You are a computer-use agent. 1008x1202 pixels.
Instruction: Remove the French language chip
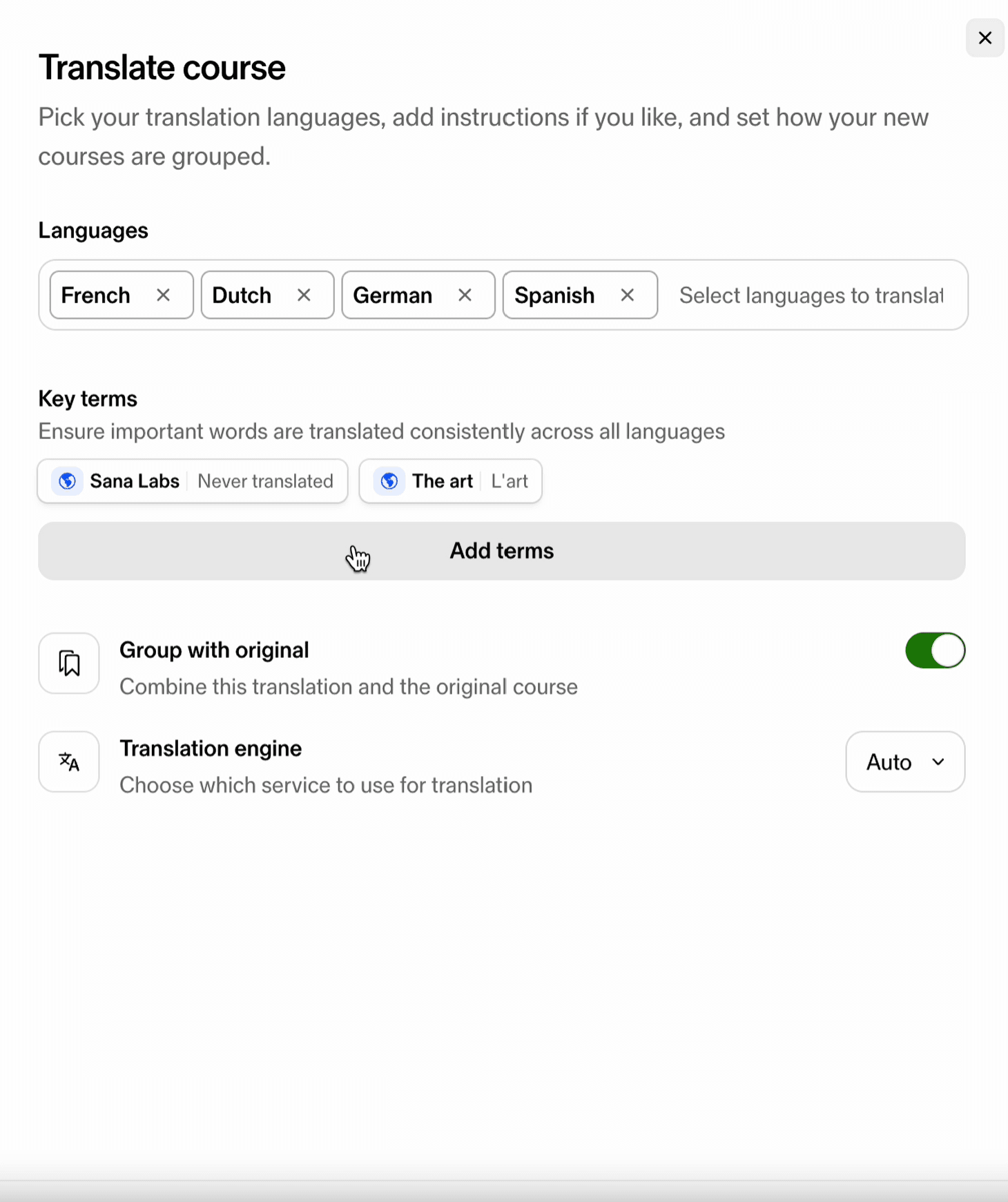tap(163, 295)
